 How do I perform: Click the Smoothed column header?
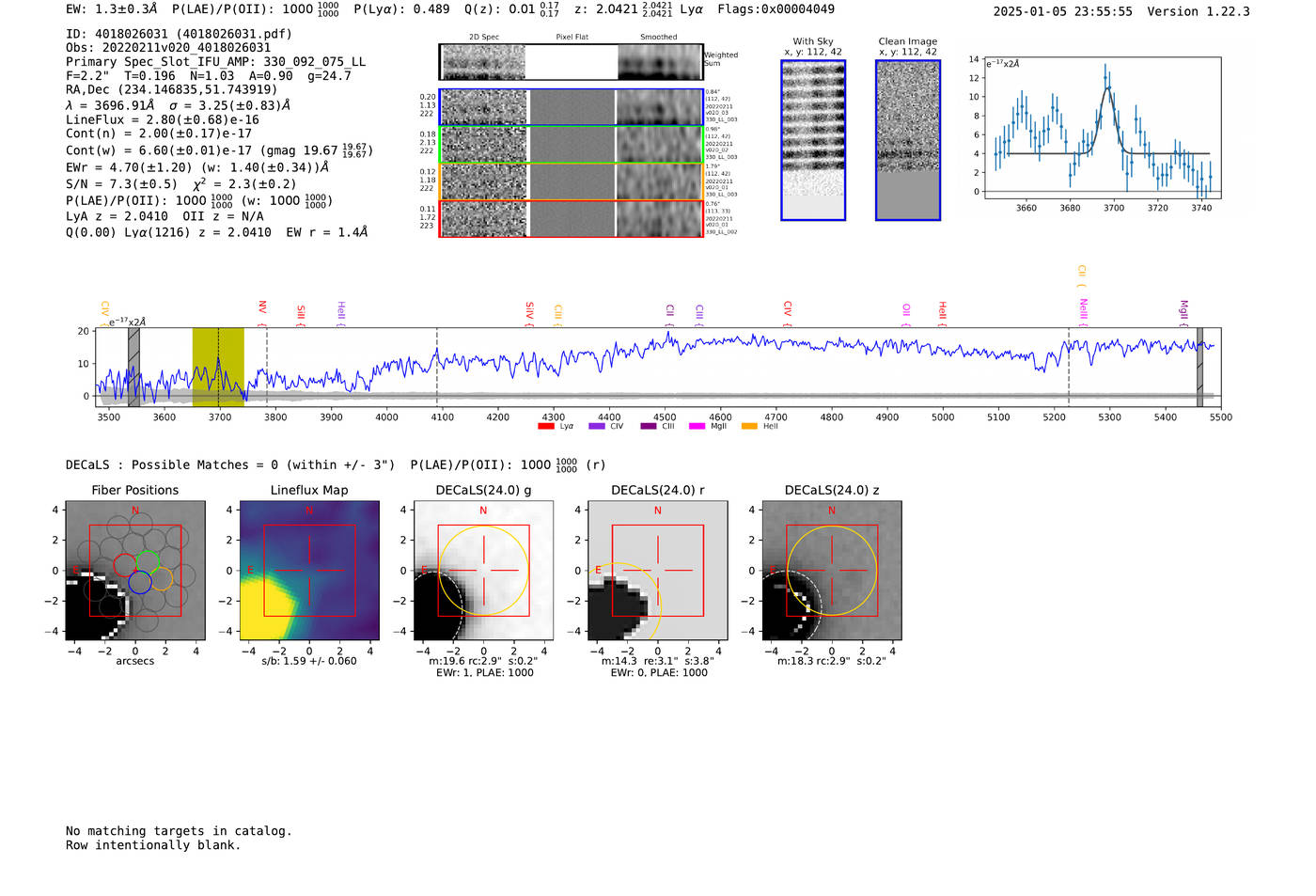tap(659, 38)
